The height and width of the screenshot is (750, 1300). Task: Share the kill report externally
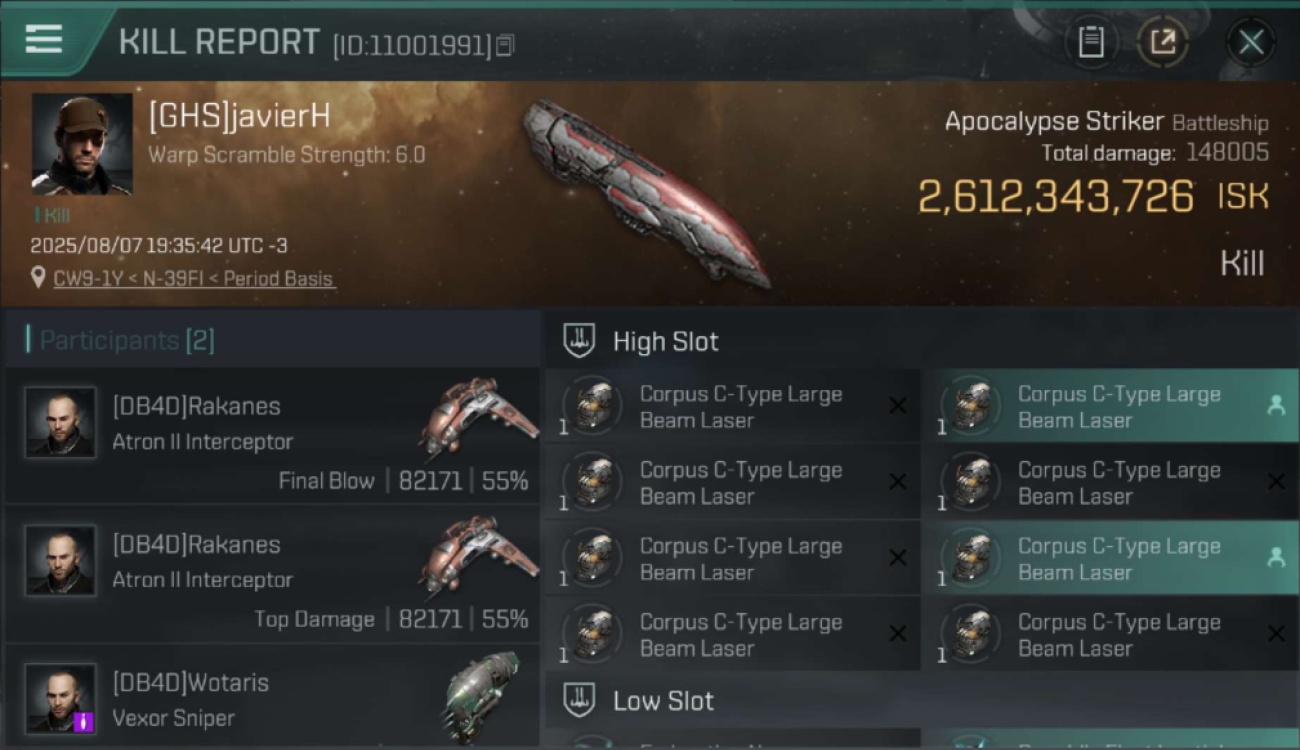point(1163,42)
